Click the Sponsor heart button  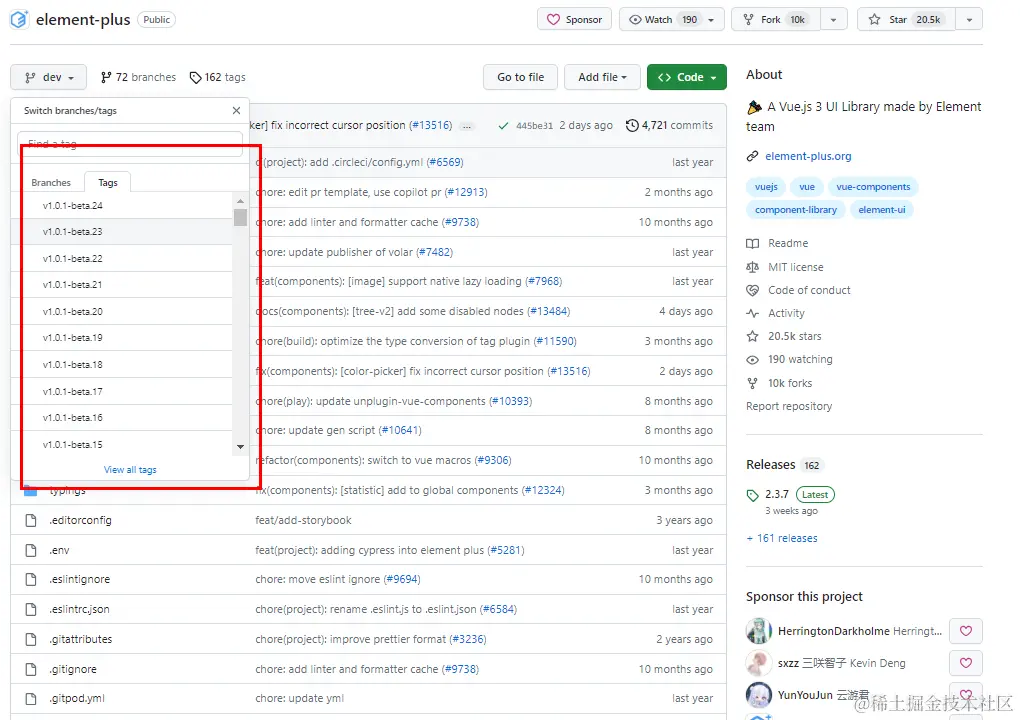(x=574, y=20)
